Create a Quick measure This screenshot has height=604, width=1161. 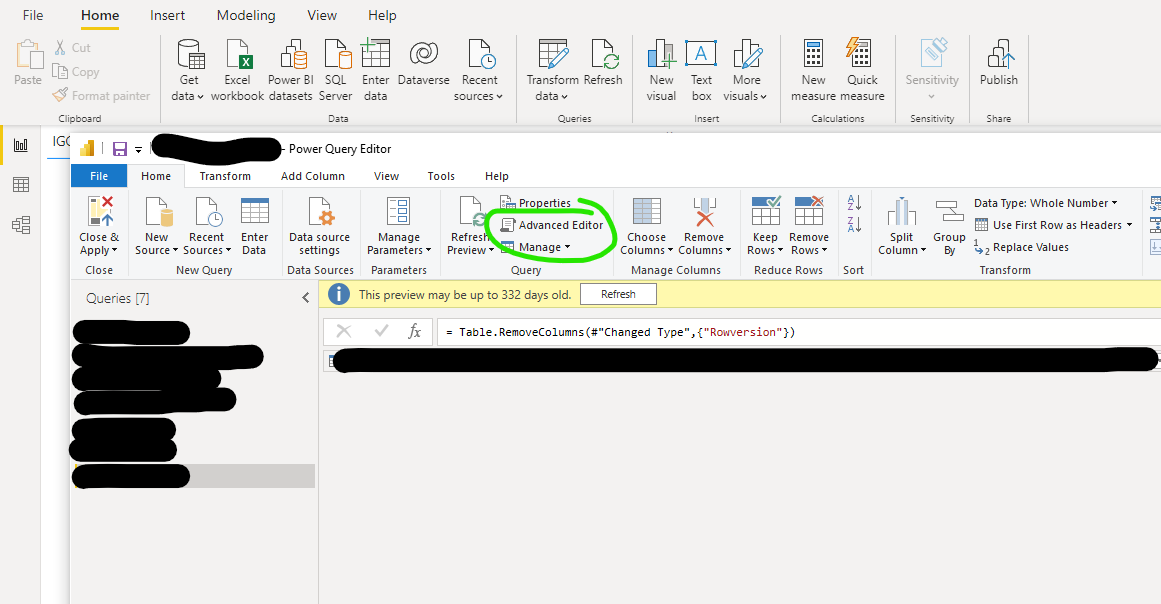862,70
